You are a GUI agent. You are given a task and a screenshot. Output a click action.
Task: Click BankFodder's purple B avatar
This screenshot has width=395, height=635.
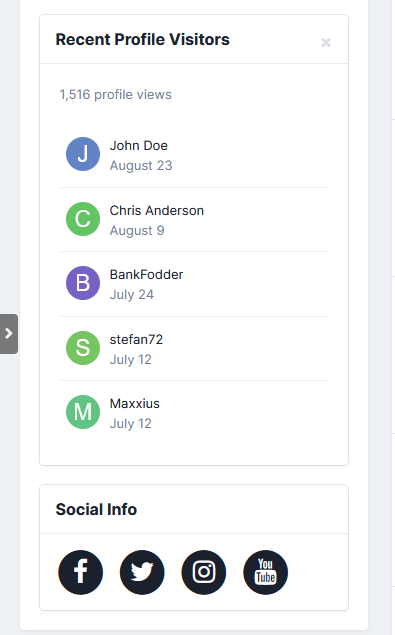click(83, 283)
